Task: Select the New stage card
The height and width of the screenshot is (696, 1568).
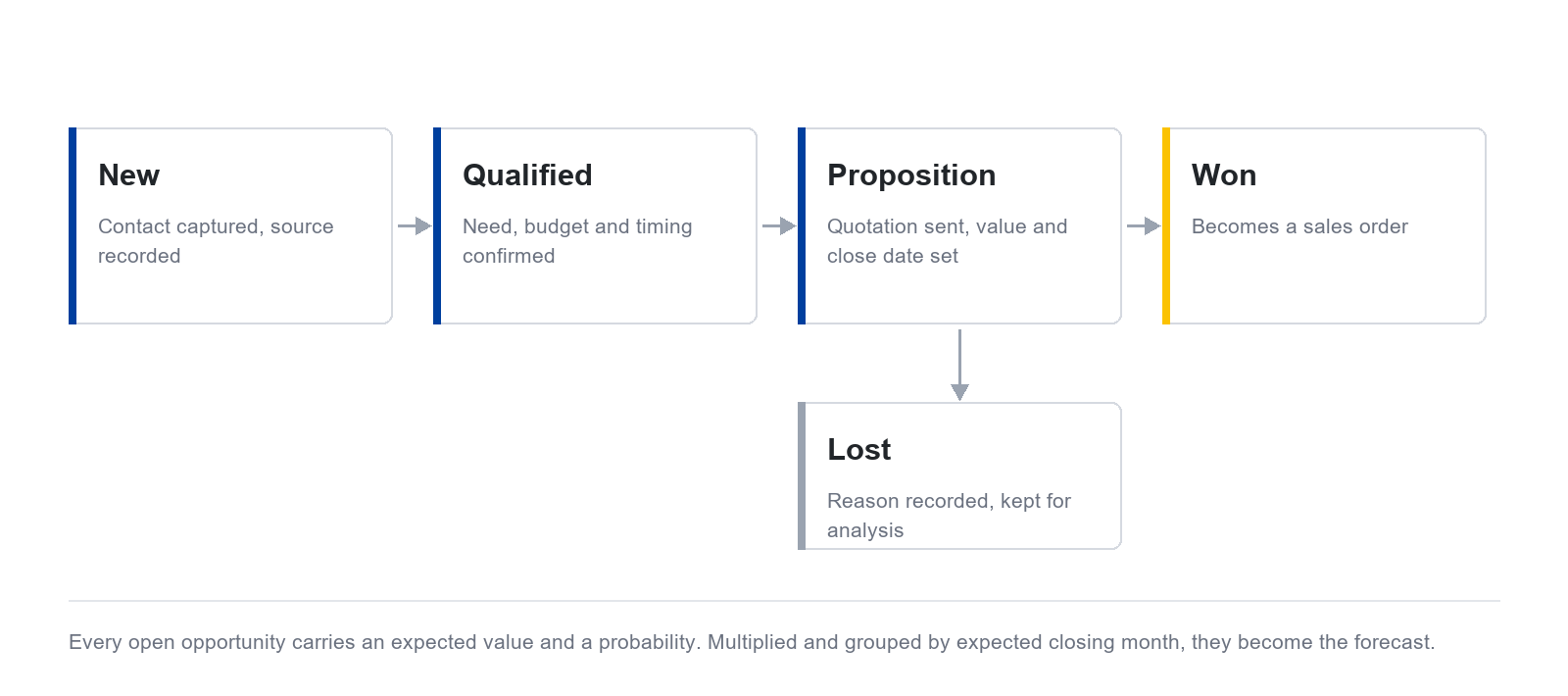Action: 230,225
